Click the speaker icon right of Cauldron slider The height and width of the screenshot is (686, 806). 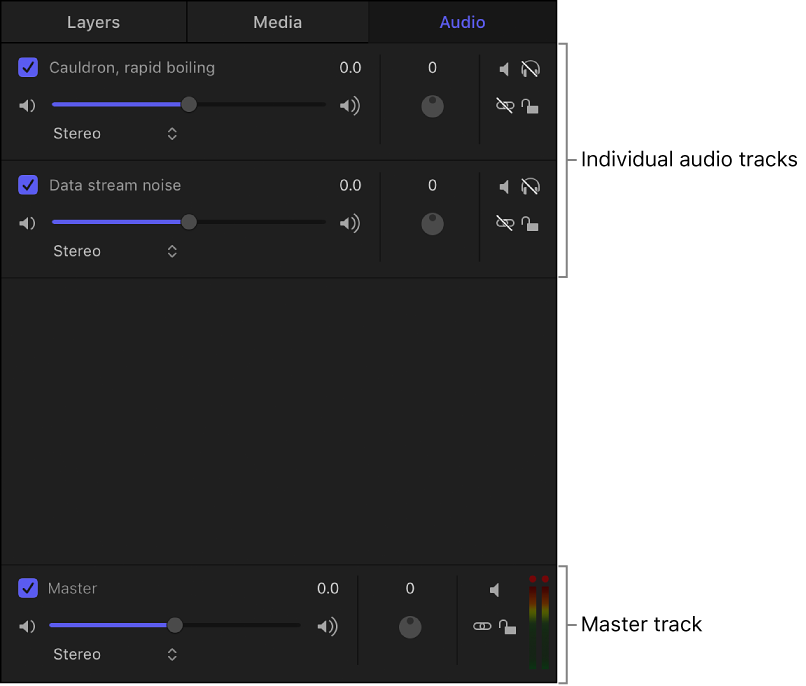tap(350, 104)
